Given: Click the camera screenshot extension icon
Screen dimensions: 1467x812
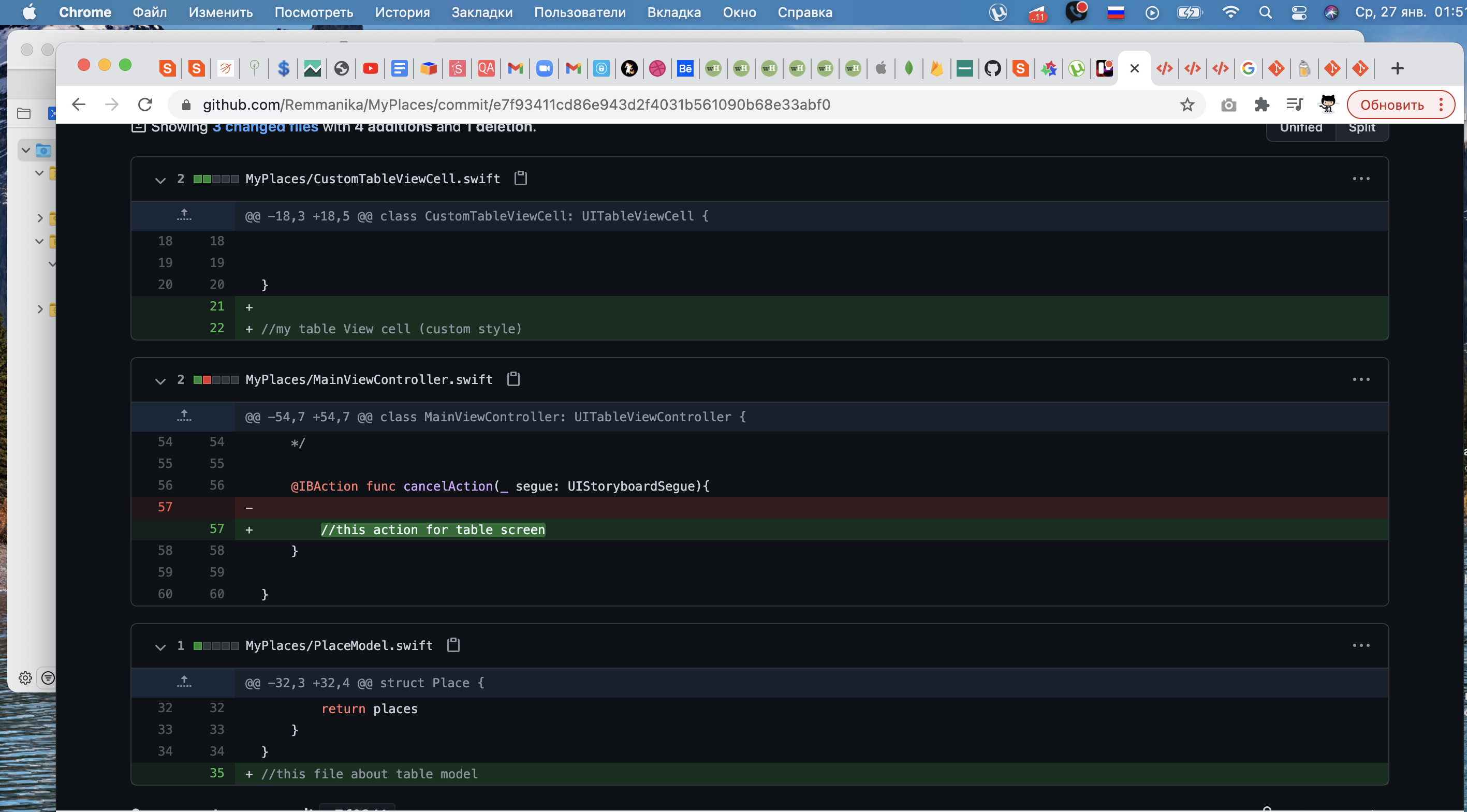Looking at the screenshot, I should 1228,105.
